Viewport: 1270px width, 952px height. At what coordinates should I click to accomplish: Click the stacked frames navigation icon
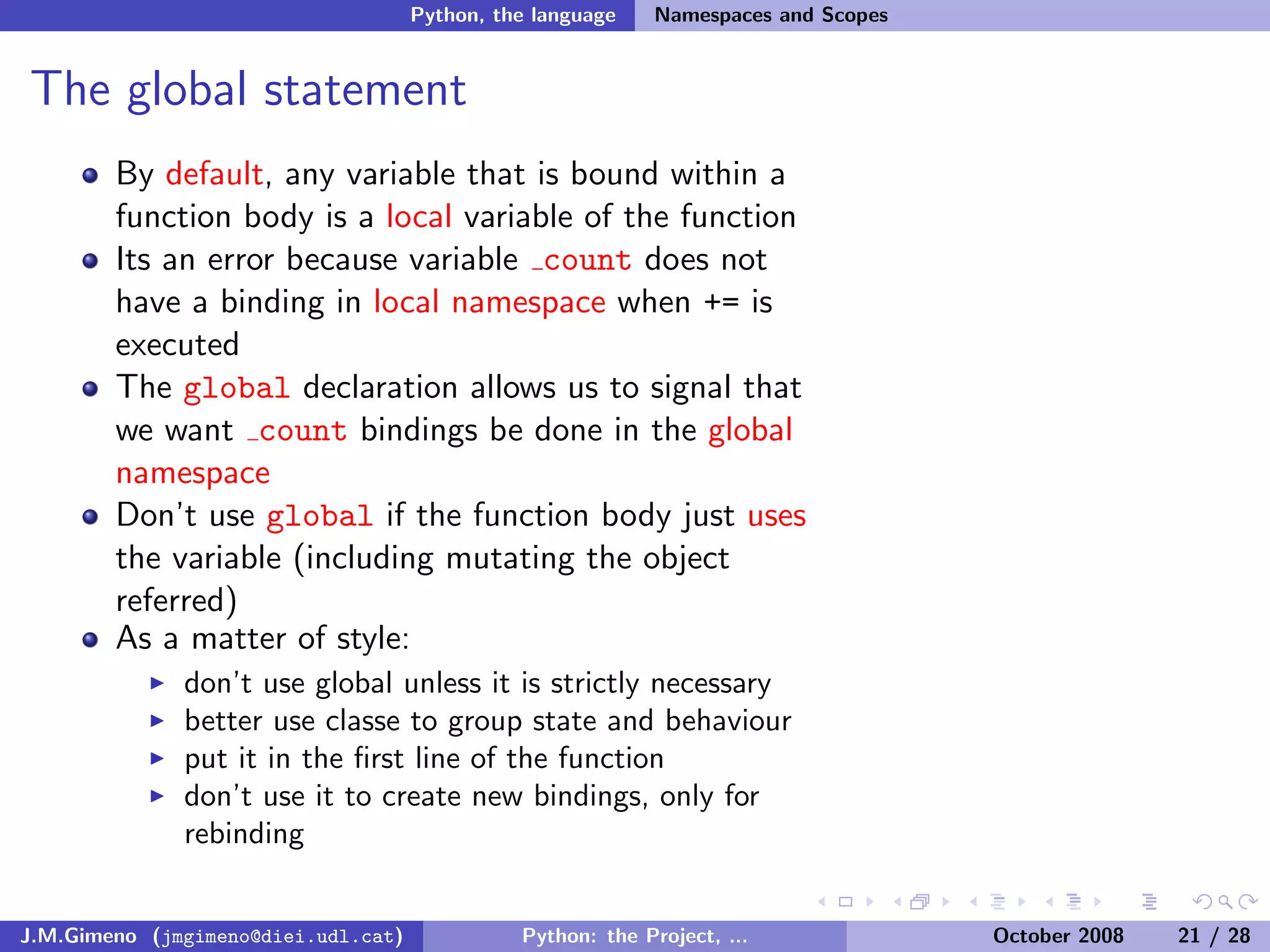(921, 902)
